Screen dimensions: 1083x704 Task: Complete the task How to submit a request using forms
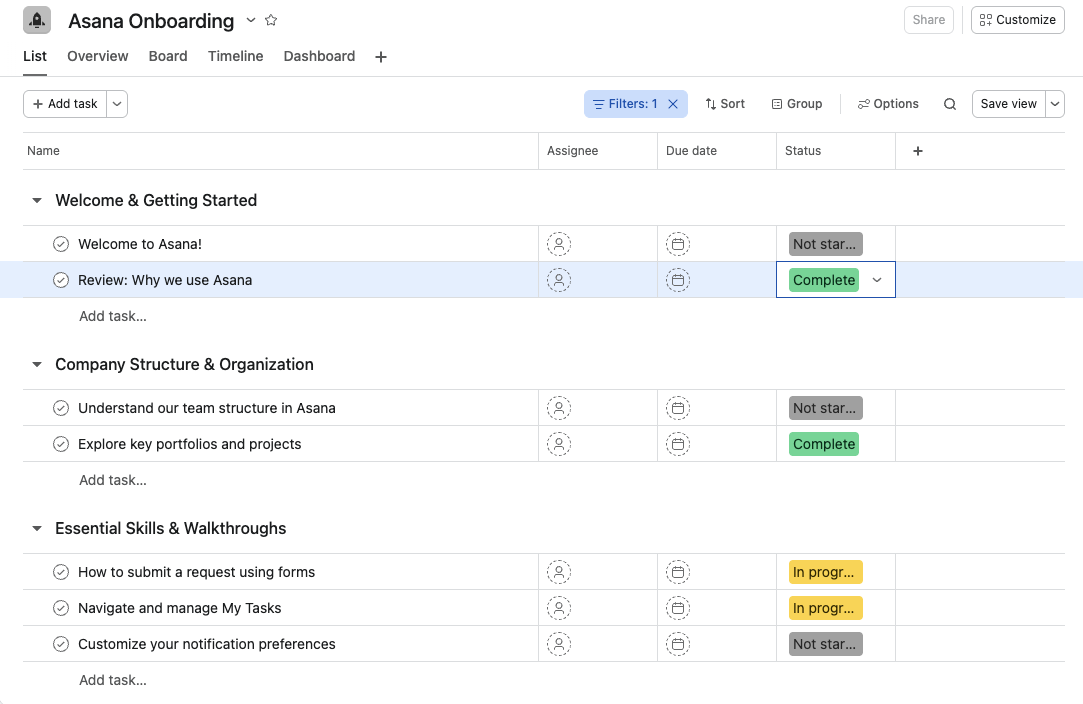tap(60, 571)
